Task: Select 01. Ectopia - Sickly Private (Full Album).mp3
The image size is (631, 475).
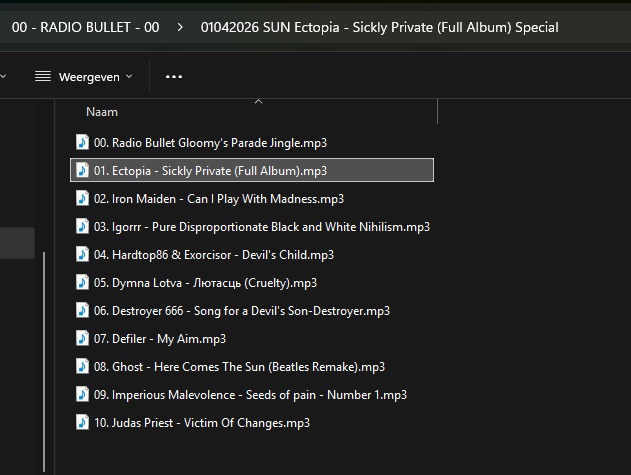Action: click(x=252, y=170)
